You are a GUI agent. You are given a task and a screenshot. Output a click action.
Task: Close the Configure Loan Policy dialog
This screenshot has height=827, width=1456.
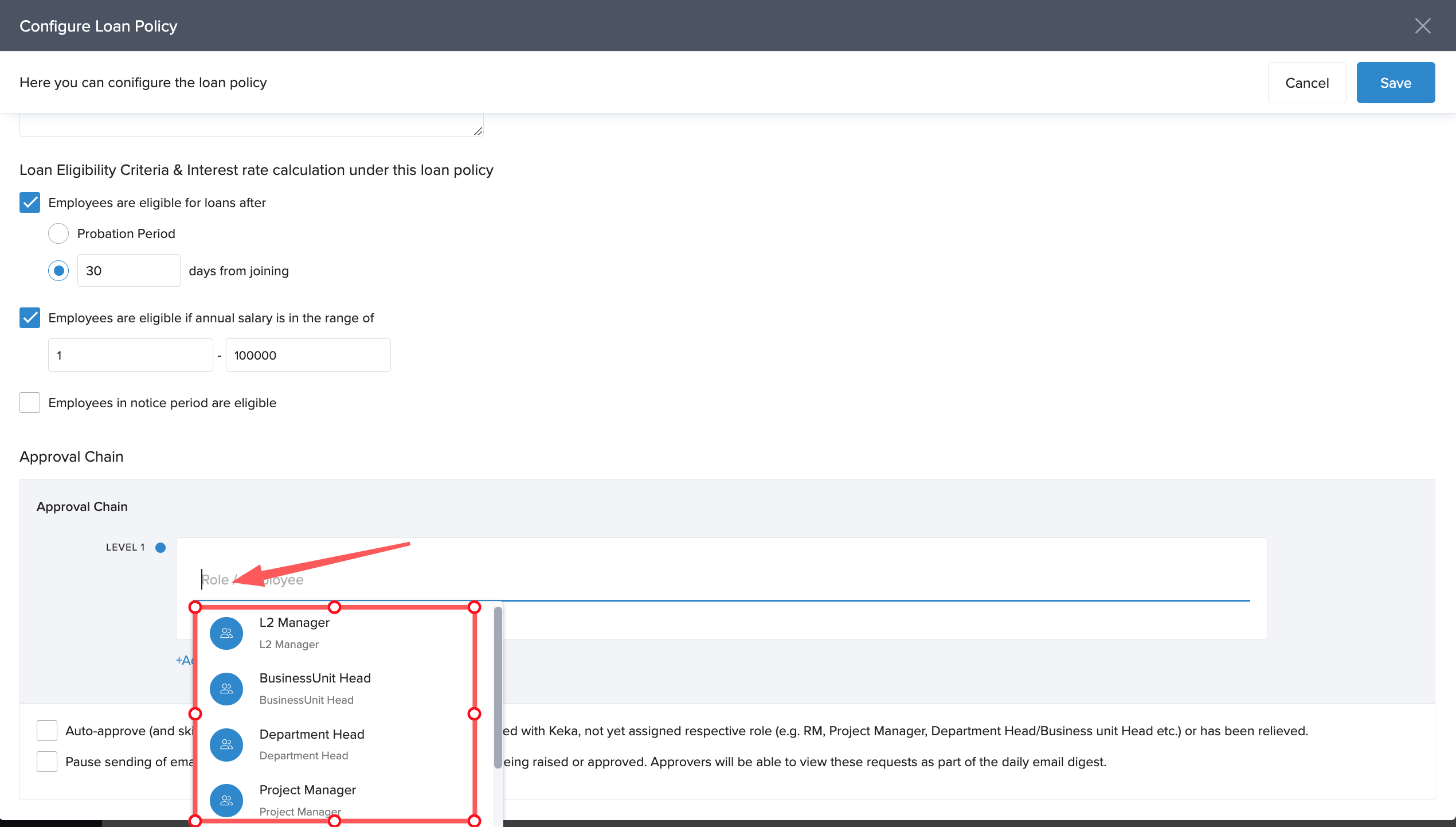(x=1422, y=26)
